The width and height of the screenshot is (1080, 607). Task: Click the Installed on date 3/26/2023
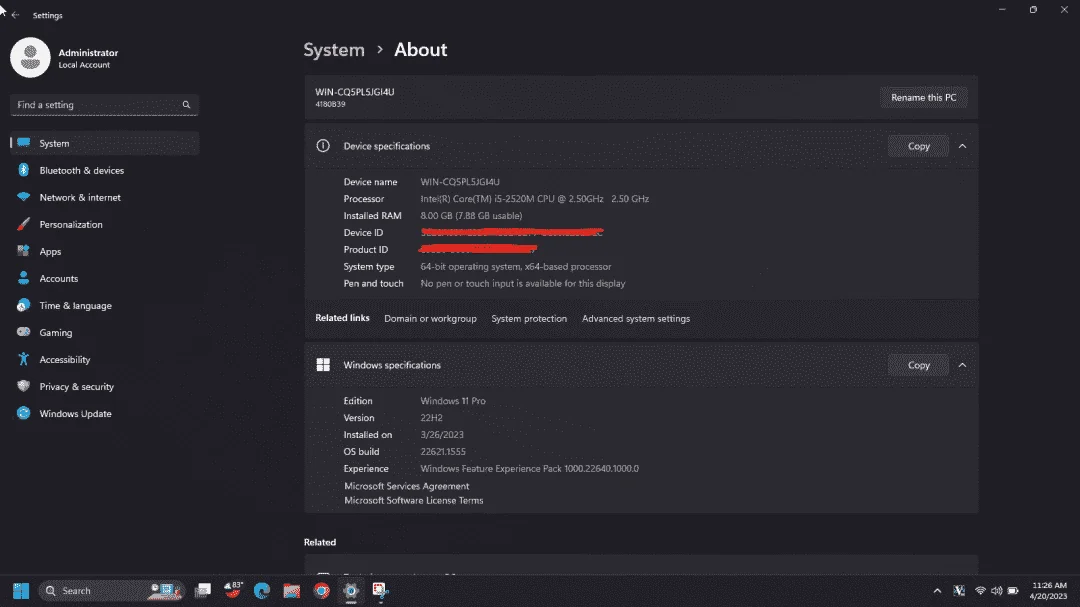442,435
